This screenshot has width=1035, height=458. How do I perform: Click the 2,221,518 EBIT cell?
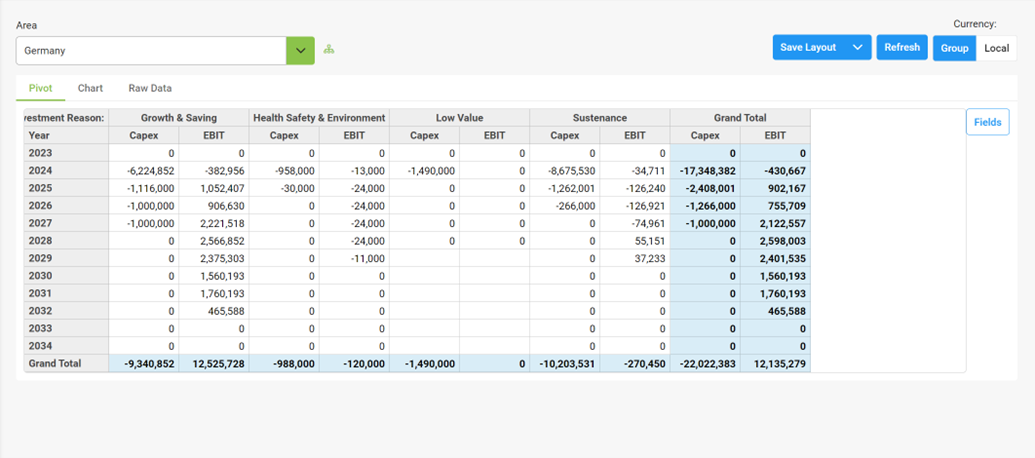coord(214,223)
